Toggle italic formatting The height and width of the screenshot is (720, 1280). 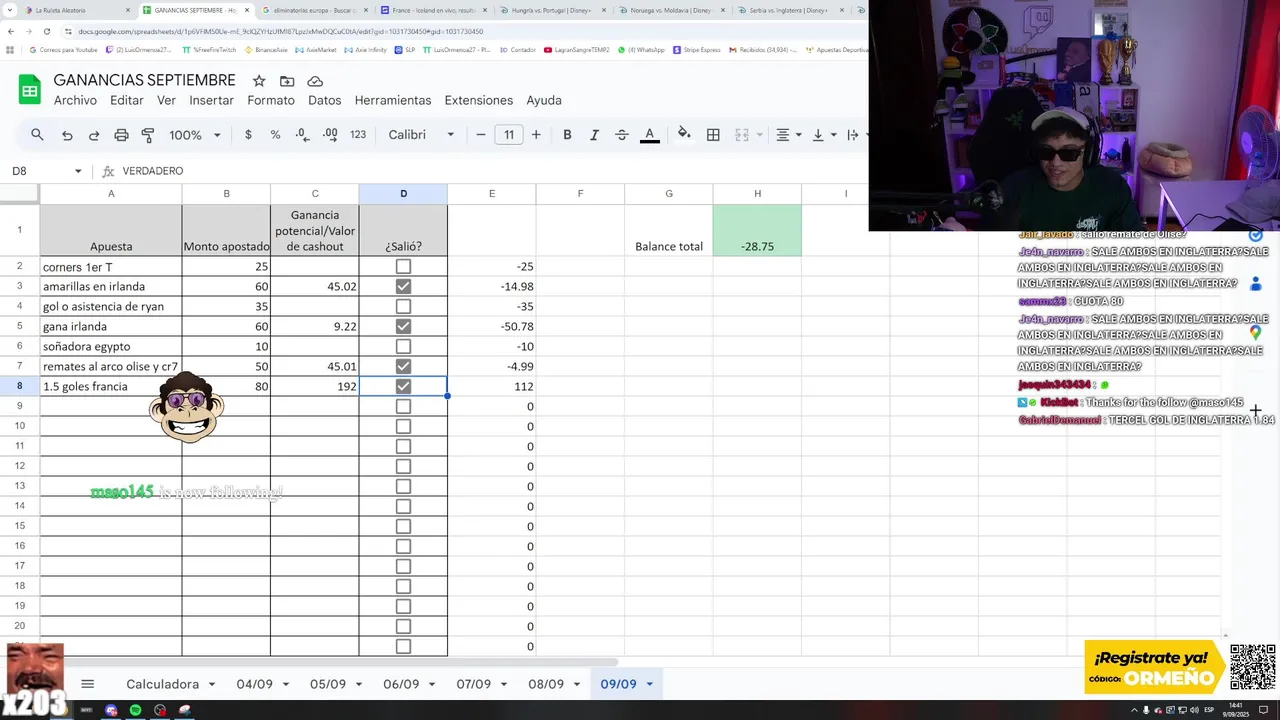click(x=594, y=135)
